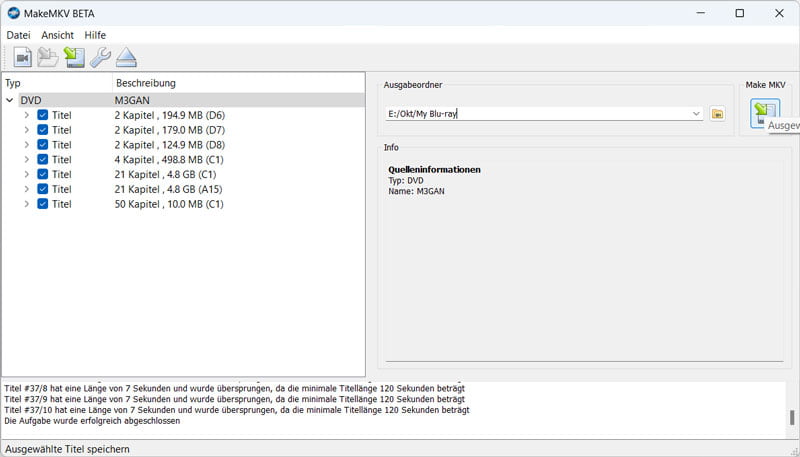
Task: Click the Make MKV start button icon
Action: 765,113
